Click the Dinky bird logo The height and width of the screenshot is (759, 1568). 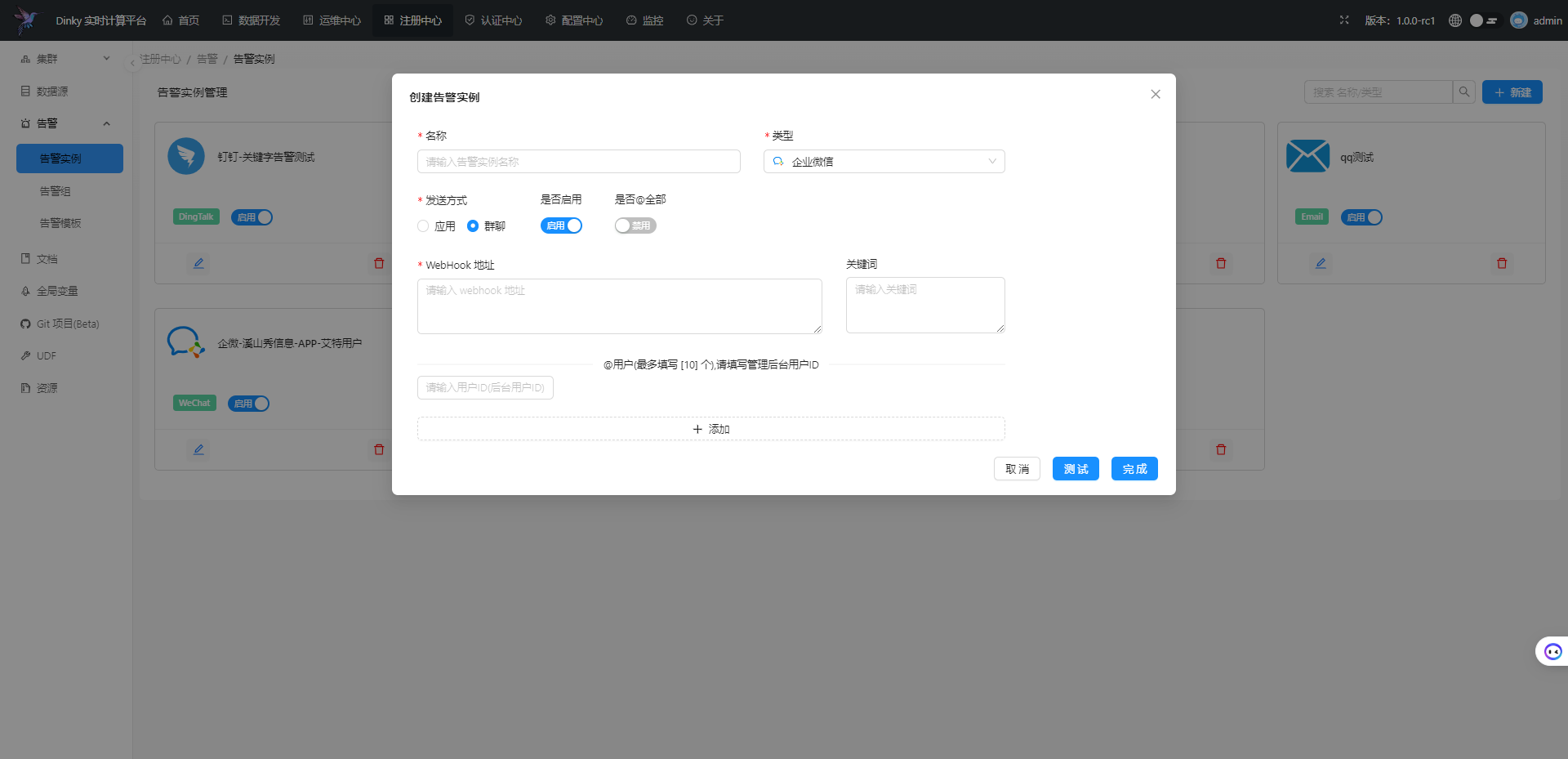pos(25,20)
